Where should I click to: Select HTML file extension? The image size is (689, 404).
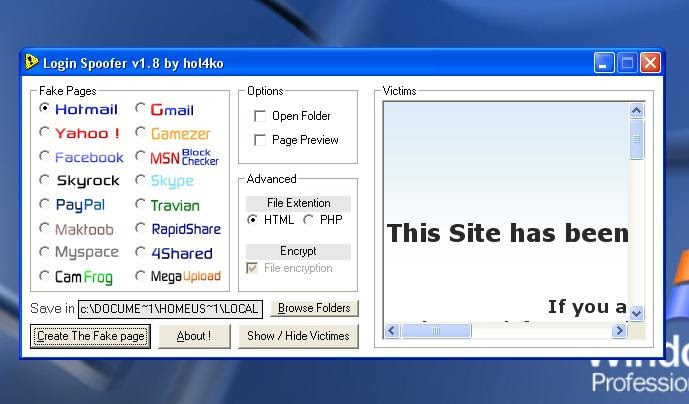(x=252, y=219)
